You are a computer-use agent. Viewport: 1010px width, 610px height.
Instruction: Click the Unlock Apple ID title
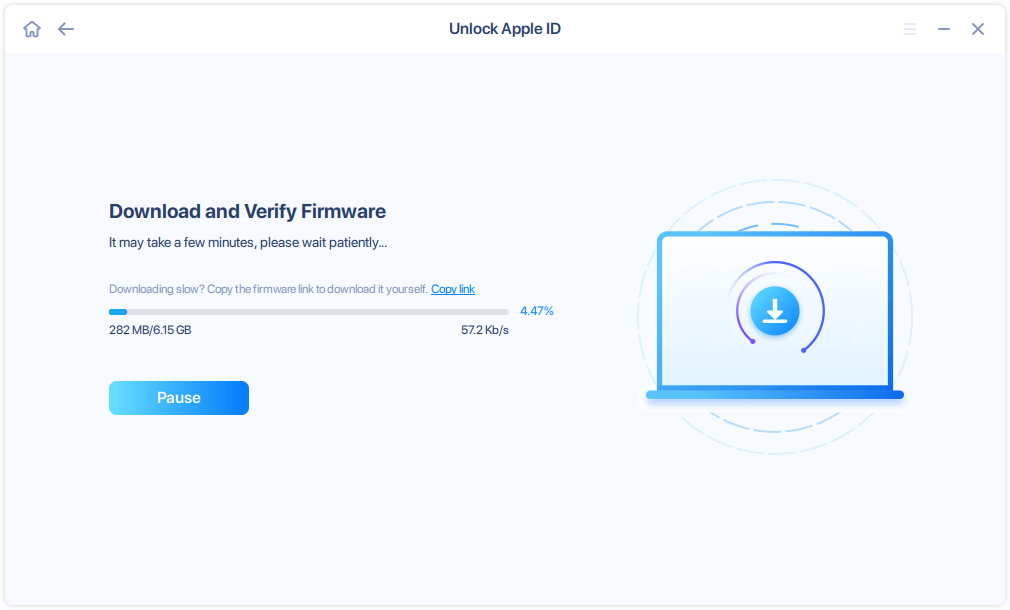point(505,29)
